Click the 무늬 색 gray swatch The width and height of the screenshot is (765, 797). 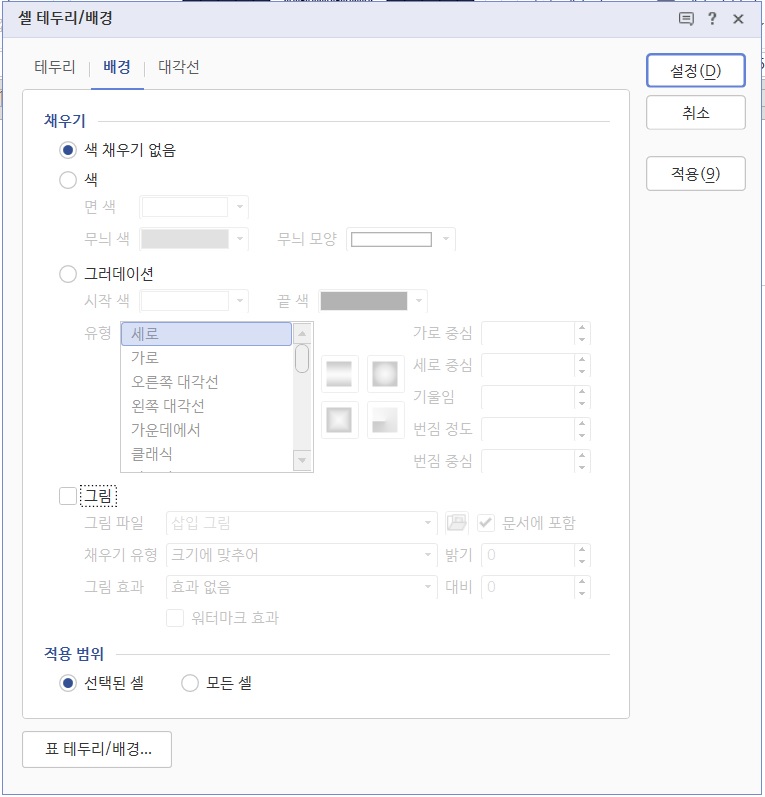pyautogui.click(x=185, y=239)
